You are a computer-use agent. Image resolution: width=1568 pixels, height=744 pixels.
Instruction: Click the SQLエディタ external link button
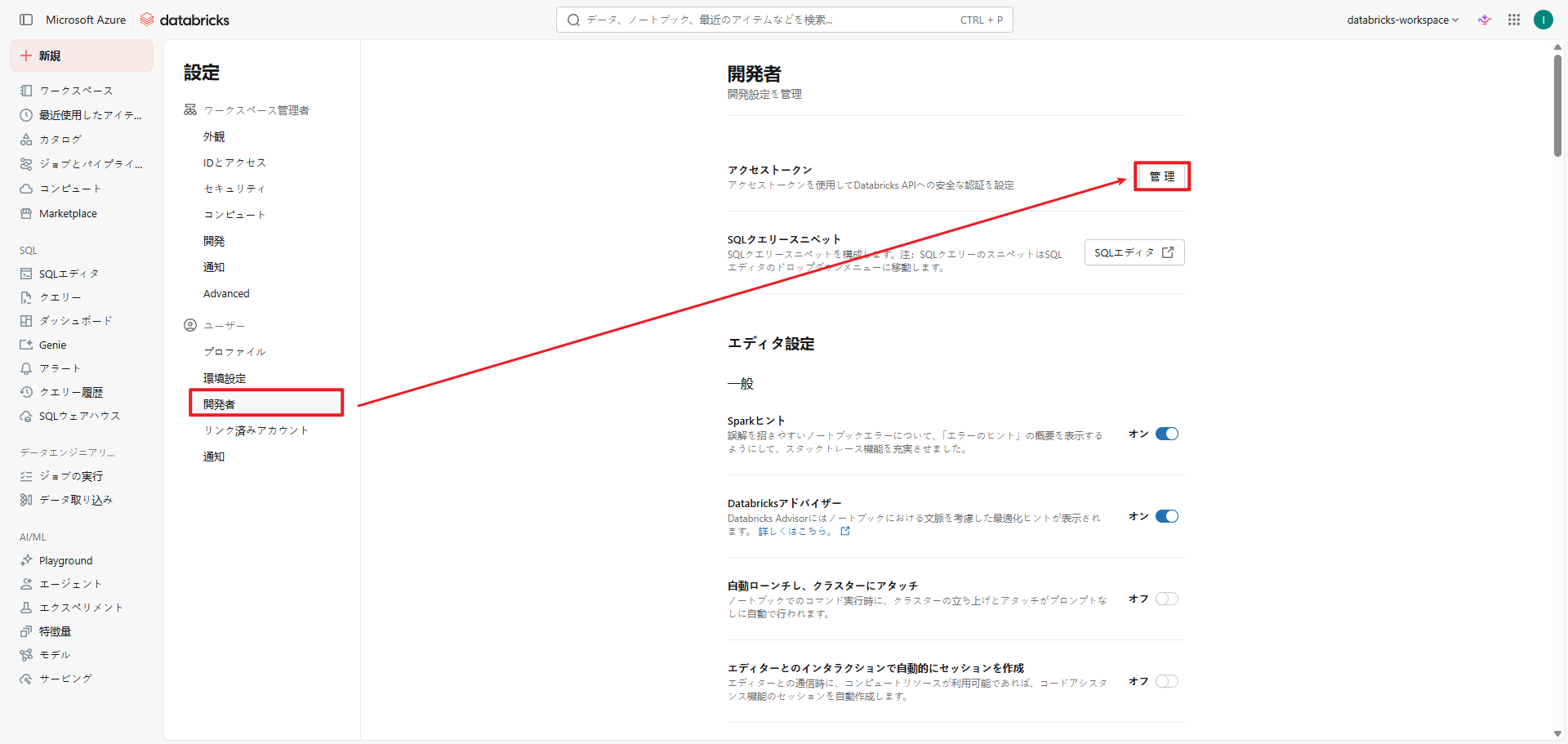pyautogui.click(x=1134, y=252)
